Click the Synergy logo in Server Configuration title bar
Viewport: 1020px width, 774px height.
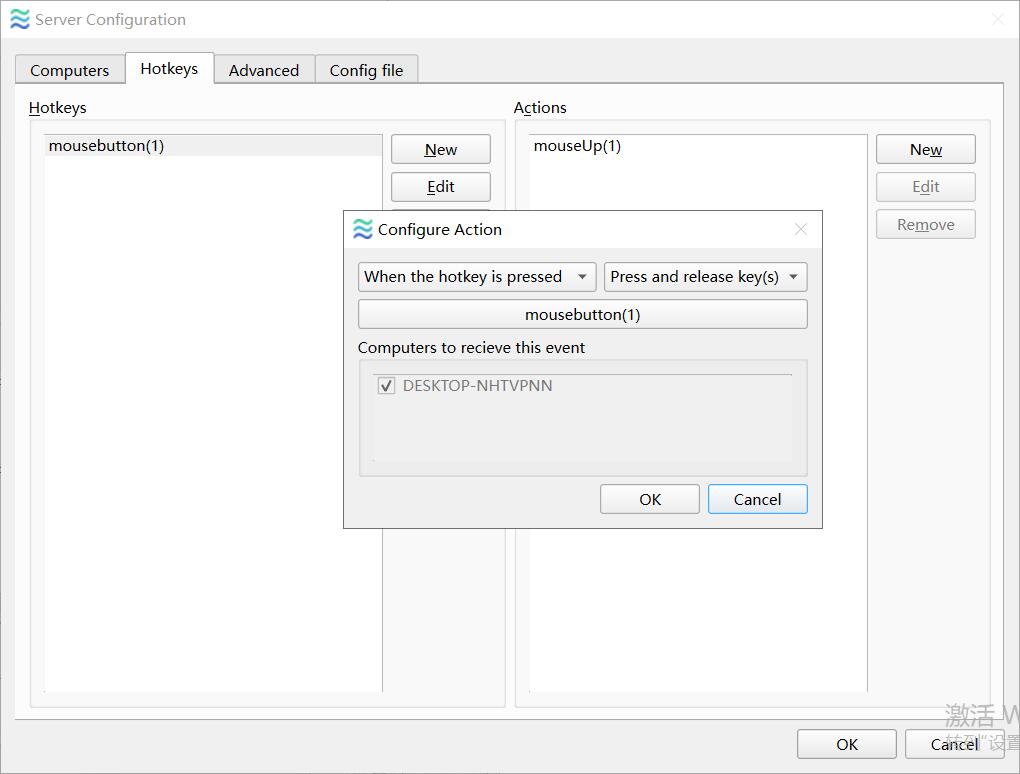pyautogui.click(x=19, y=19)
